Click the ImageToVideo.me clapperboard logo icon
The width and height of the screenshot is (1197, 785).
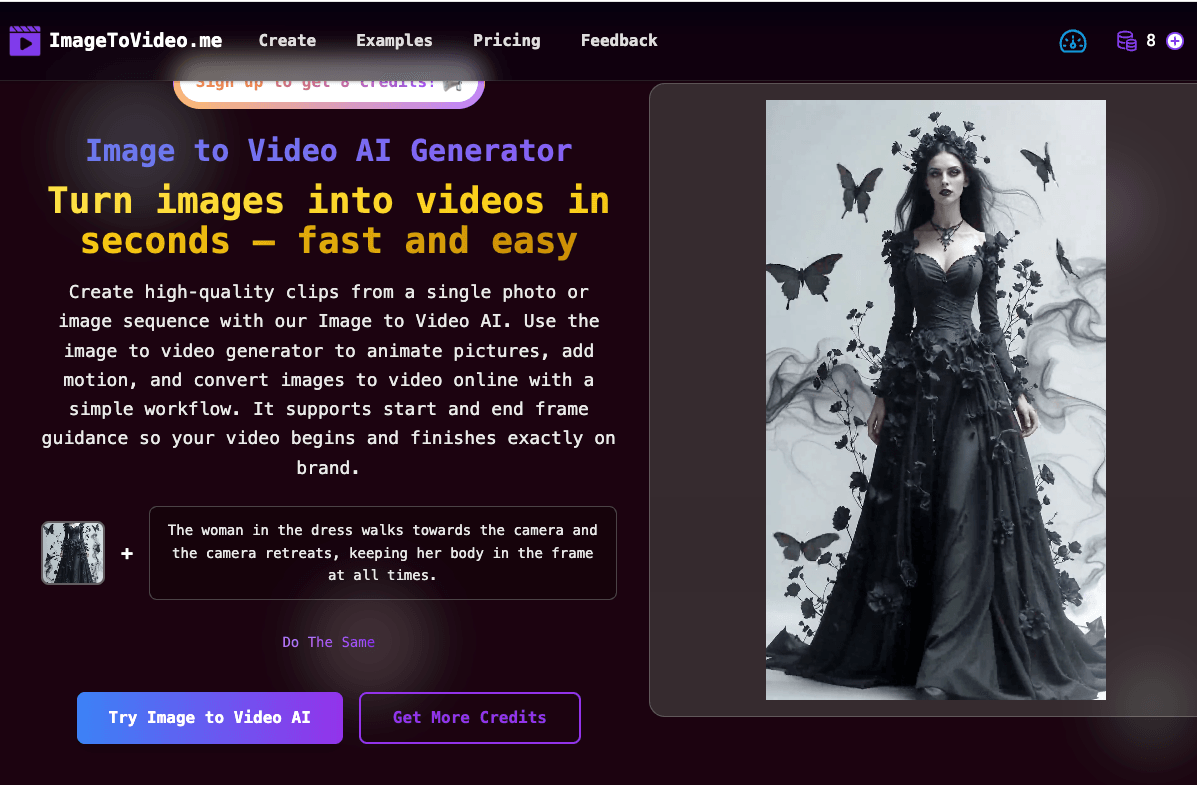click(25, 41)
